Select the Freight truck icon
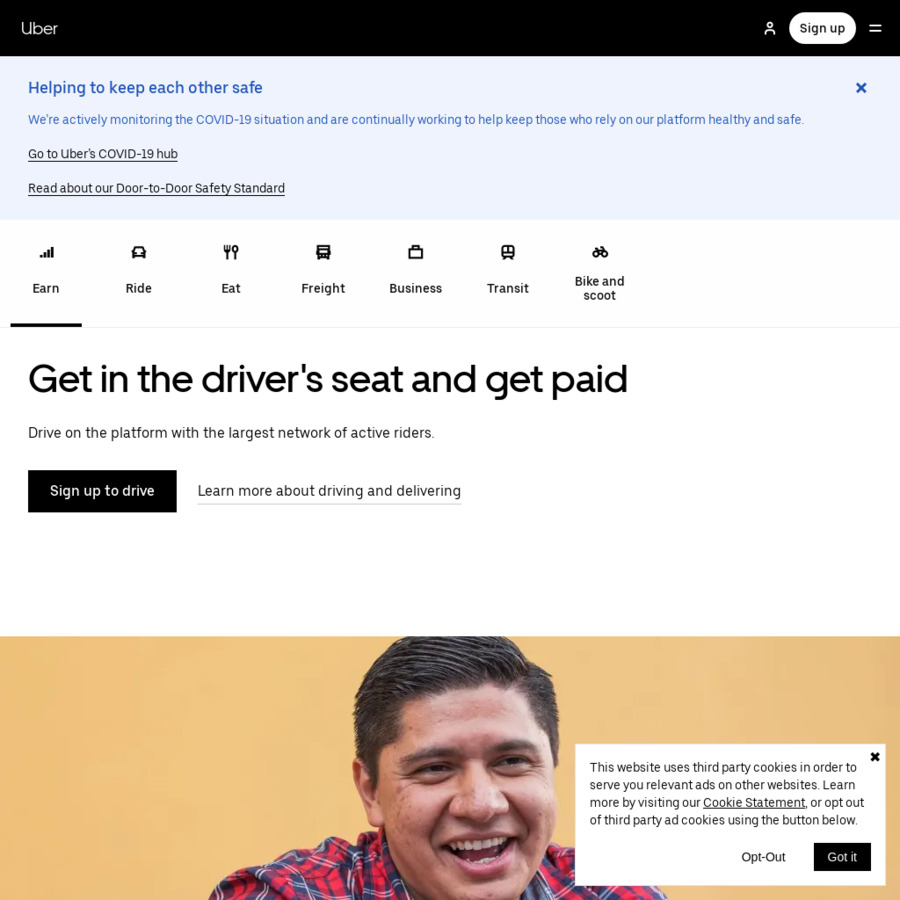 (323, 252)
